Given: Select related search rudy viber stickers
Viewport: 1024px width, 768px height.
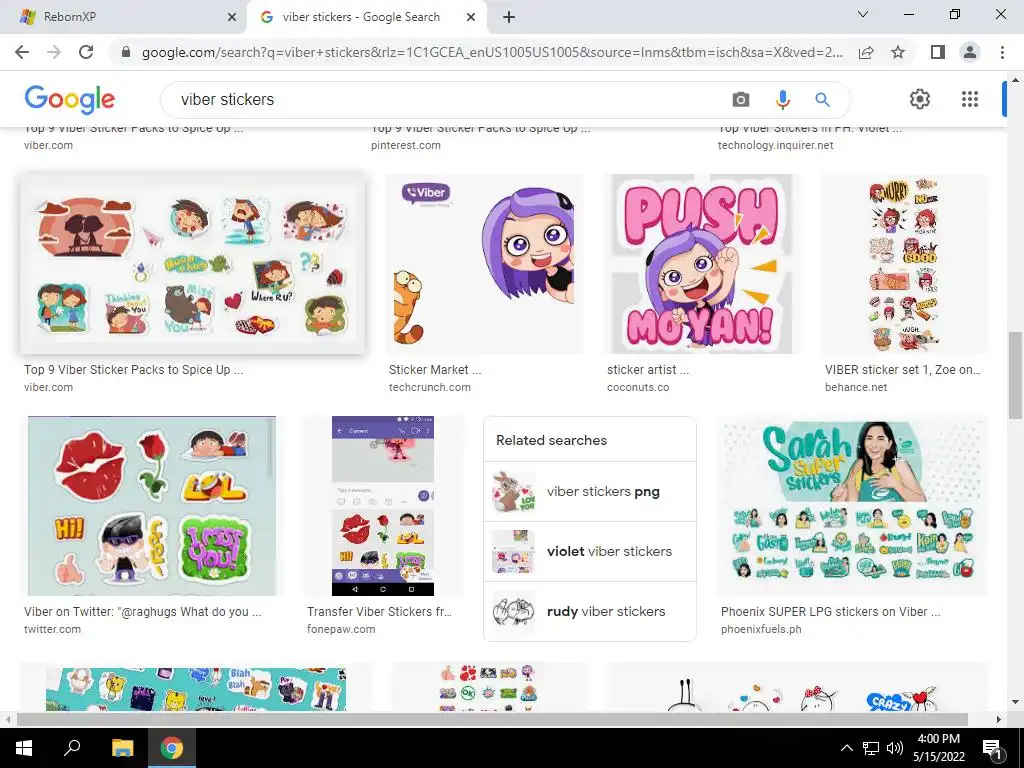Looking at the screenshot, I should (590, 612).
